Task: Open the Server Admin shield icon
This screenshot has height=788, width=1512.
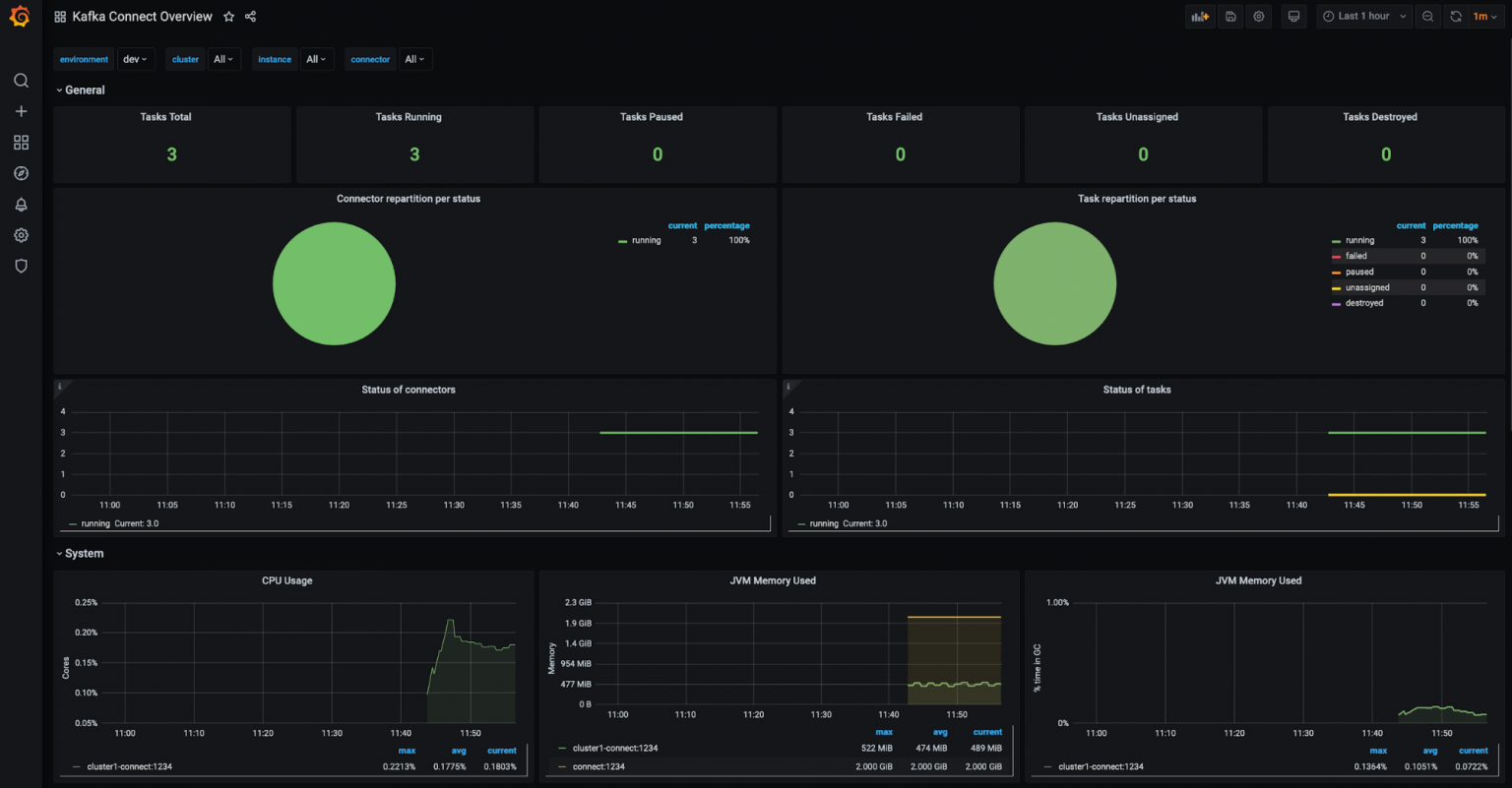Action: click(21, 266)
